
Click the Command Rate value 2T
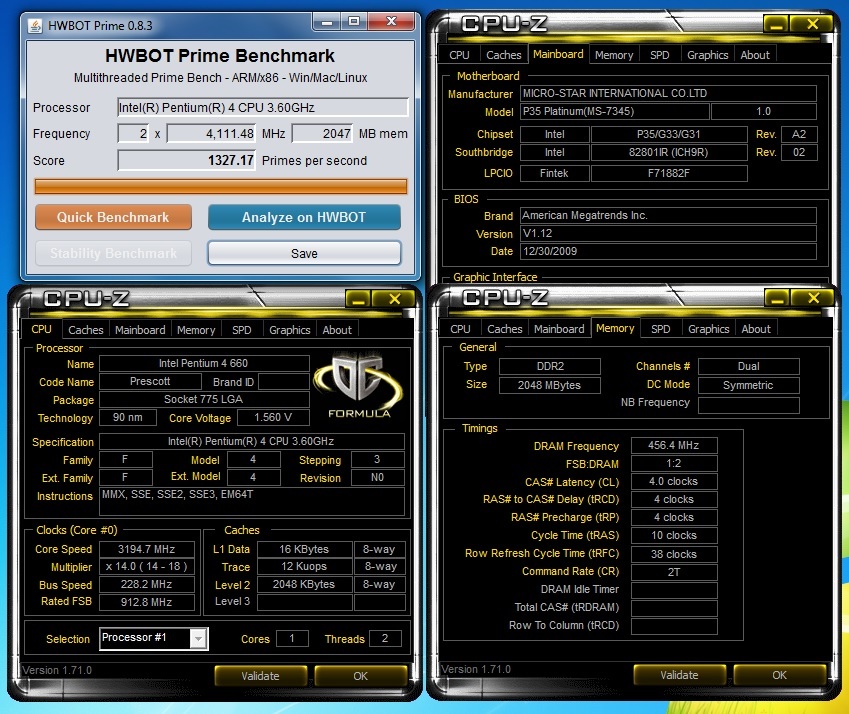pyautogui.click(x=674, y=572)
